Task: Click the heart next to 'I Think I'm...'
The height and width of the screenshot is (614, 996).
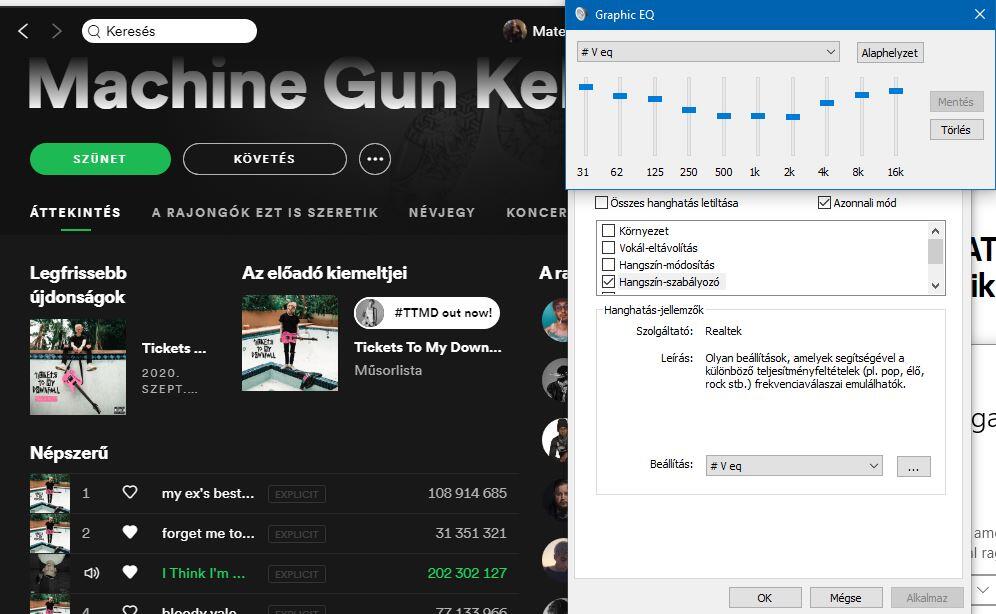Action: [129, 573]
